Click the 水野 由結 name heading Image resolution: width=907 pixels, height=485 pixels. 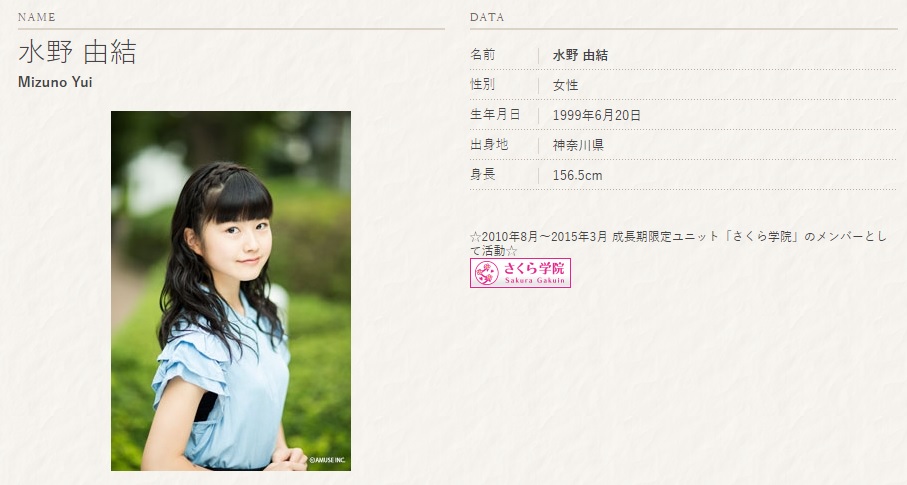(x=78, y=52)
